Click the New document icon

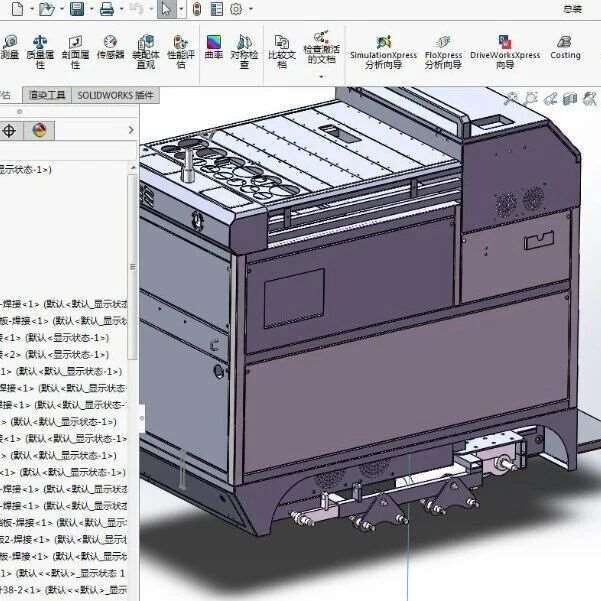[18, 8]
